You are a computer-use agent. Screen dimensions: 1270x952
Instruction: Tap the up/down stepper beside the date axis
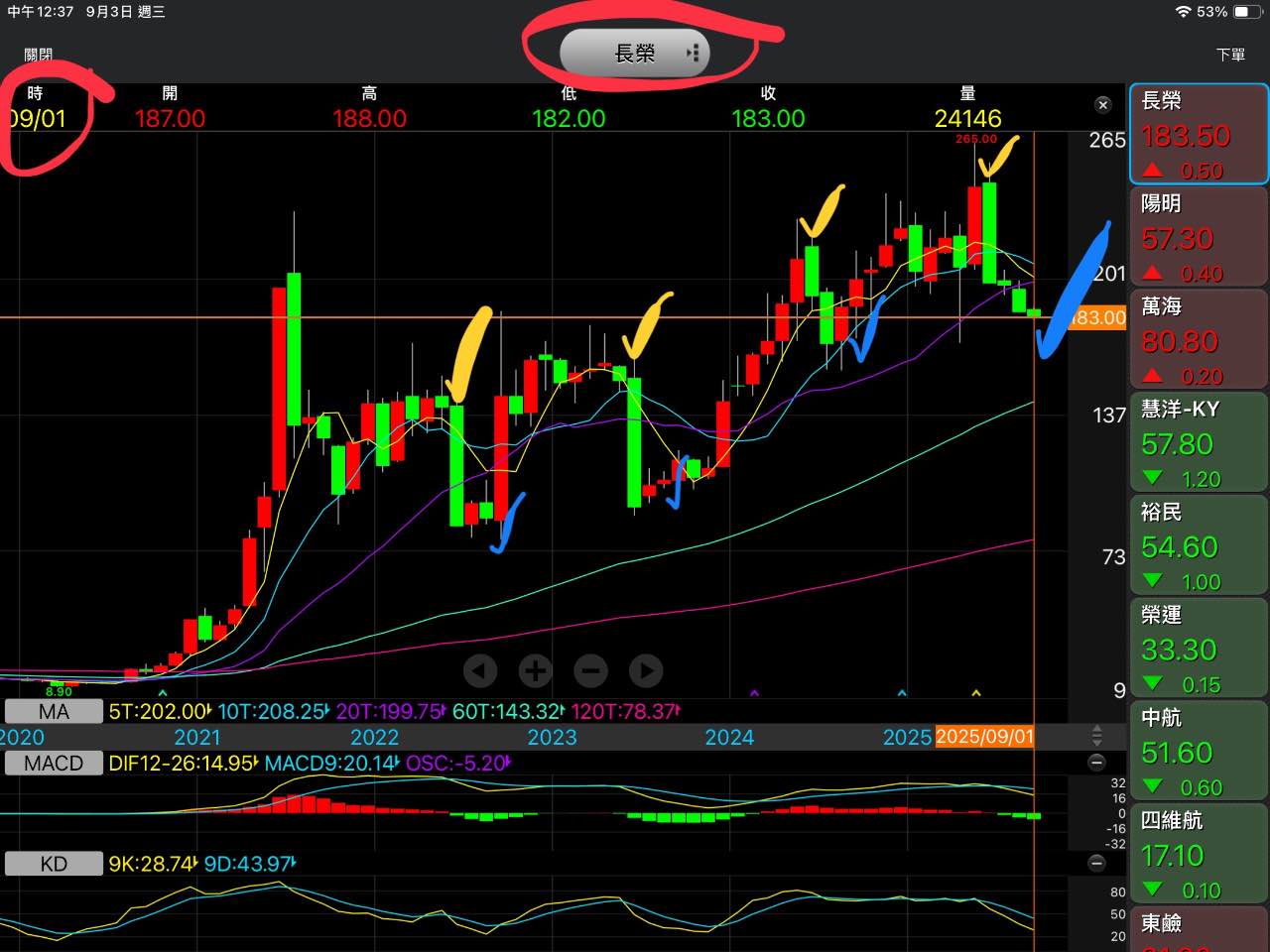(1096, 736)
